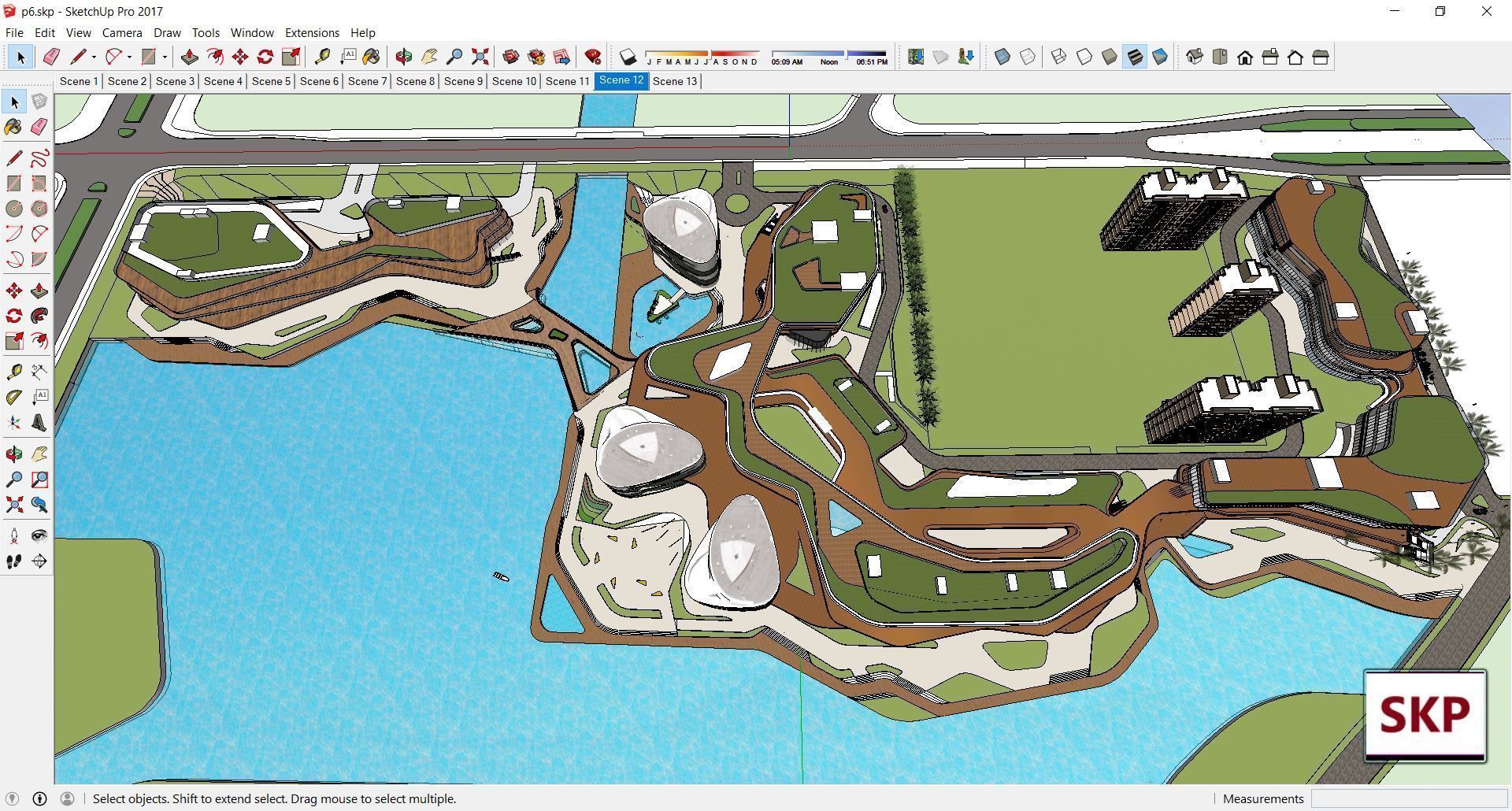
Task: Select the Circle tool
Action: pyautogui.click(x=14, y=209)
